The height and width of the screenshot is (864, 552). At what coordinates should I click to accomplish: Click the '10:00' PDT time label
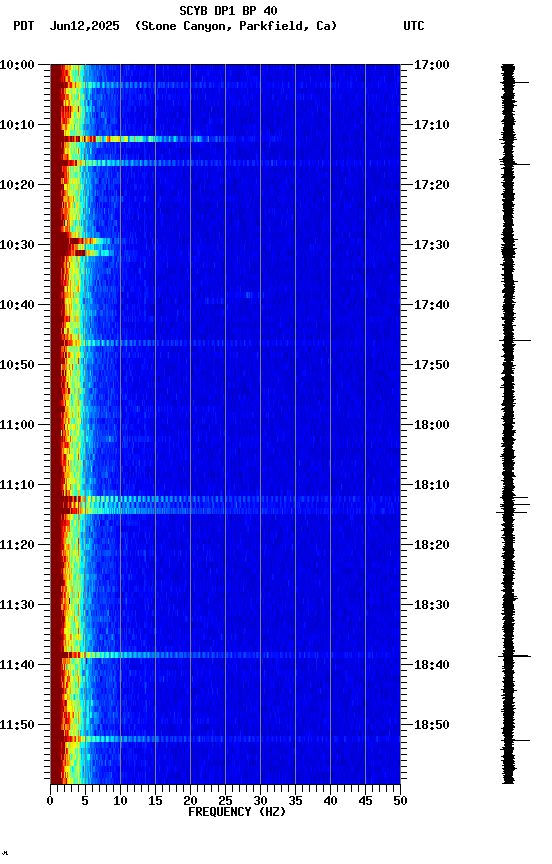pyautogui.click(x=17, y=65)
